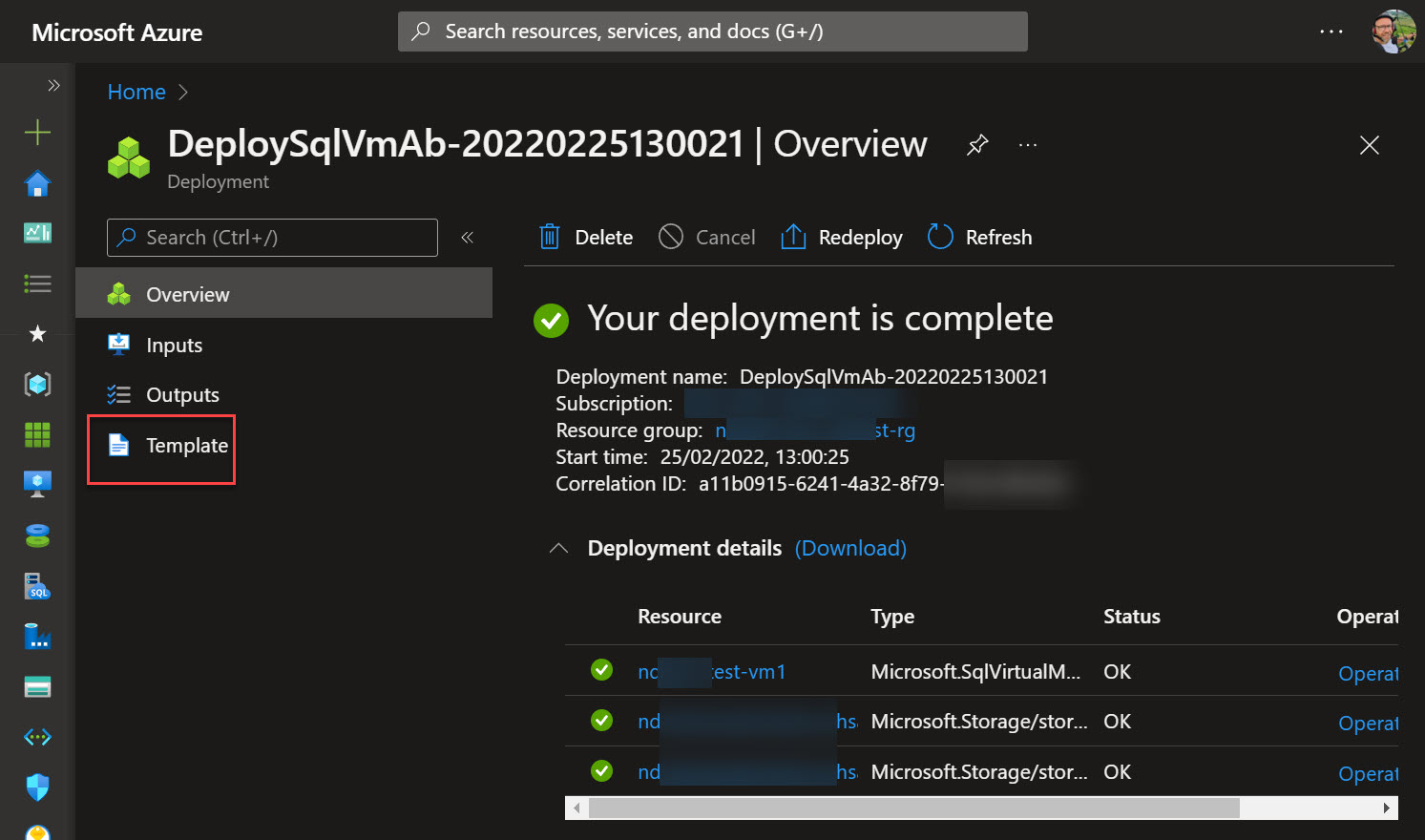Screen dimensions: 1425x840
Task: Click the scrollbar right arrow
Action: coord(1387,808)
